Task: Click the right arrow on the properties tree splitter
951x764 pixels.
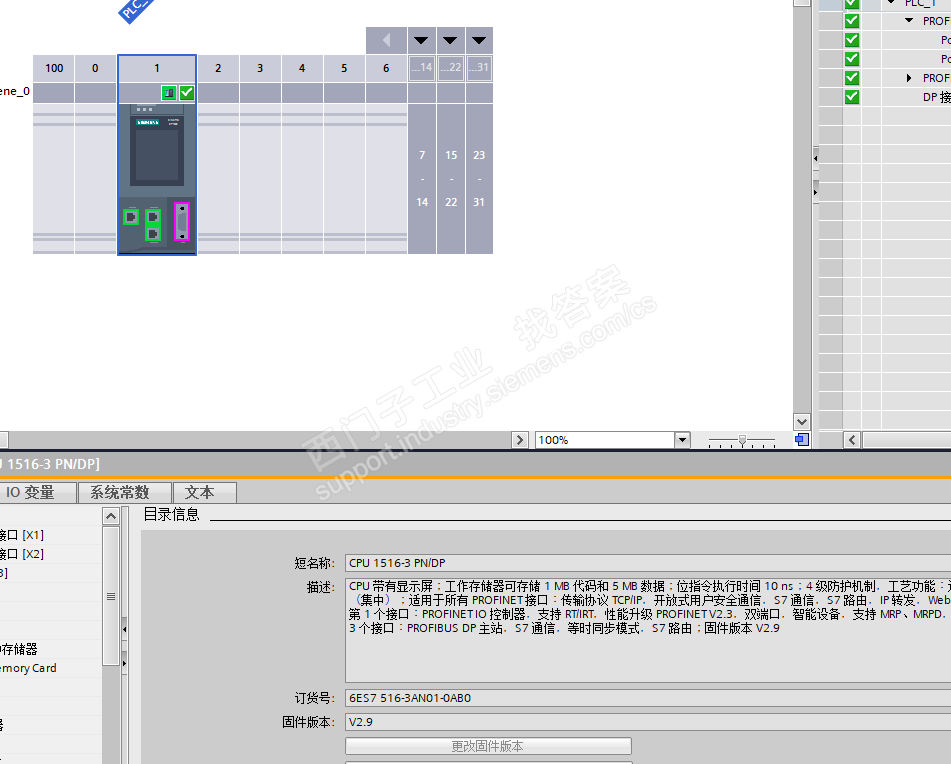Action: [x=124, y=663]
